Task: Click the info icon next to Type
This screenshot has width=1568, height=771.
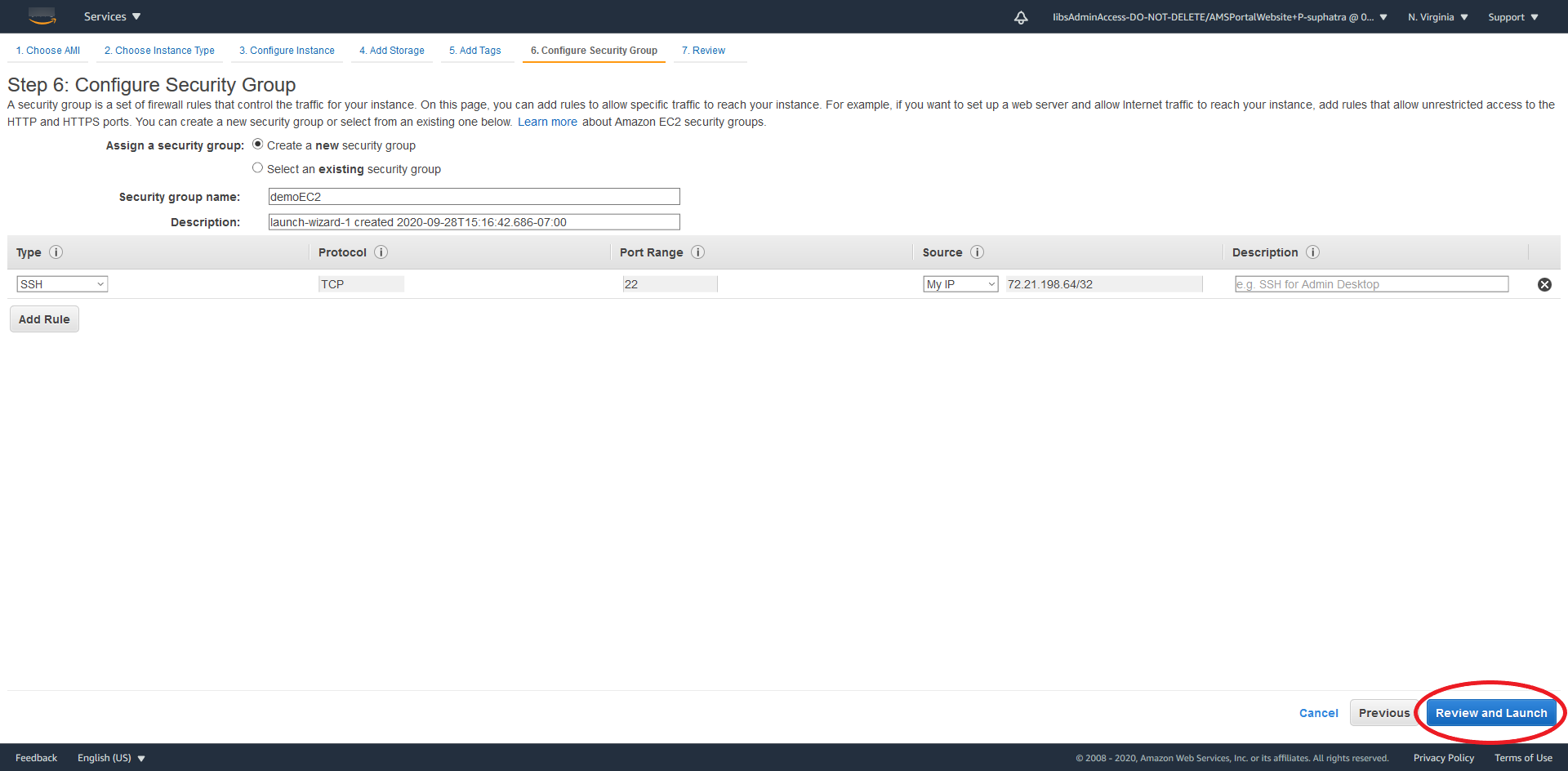Action: 56,252
